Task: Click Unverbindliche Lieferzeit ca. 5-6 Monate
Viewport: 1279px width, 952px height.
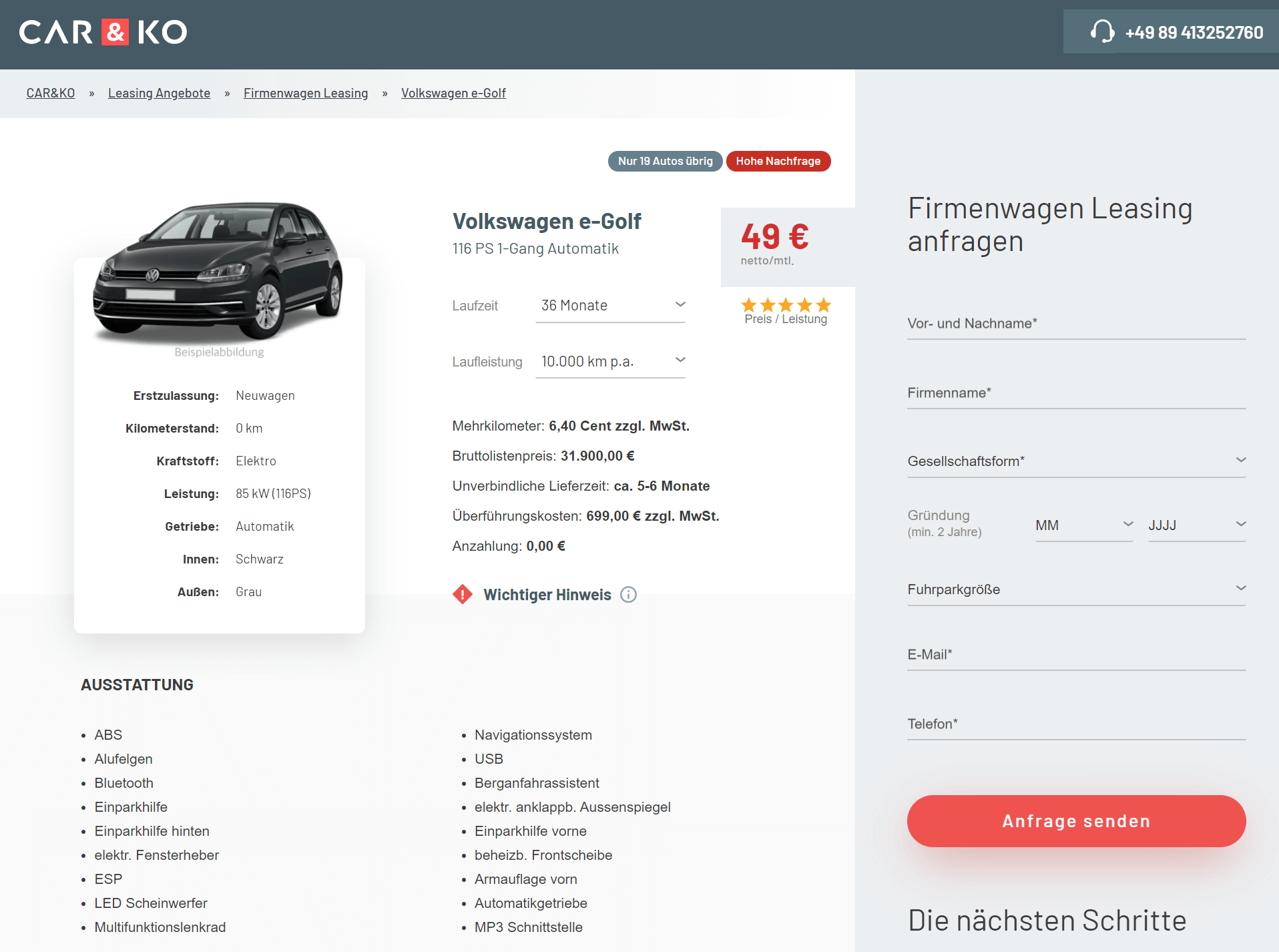Action: (581, 486)
